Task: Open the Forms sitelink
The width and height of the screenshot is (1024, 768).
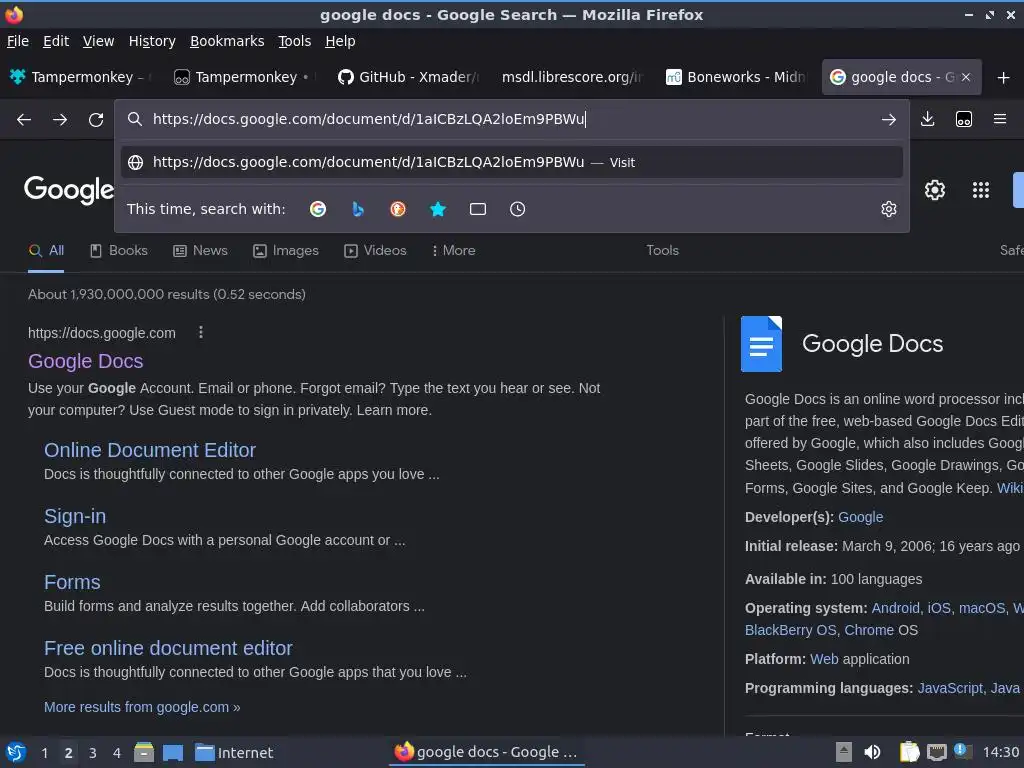Action: click(x=72, y=582)
